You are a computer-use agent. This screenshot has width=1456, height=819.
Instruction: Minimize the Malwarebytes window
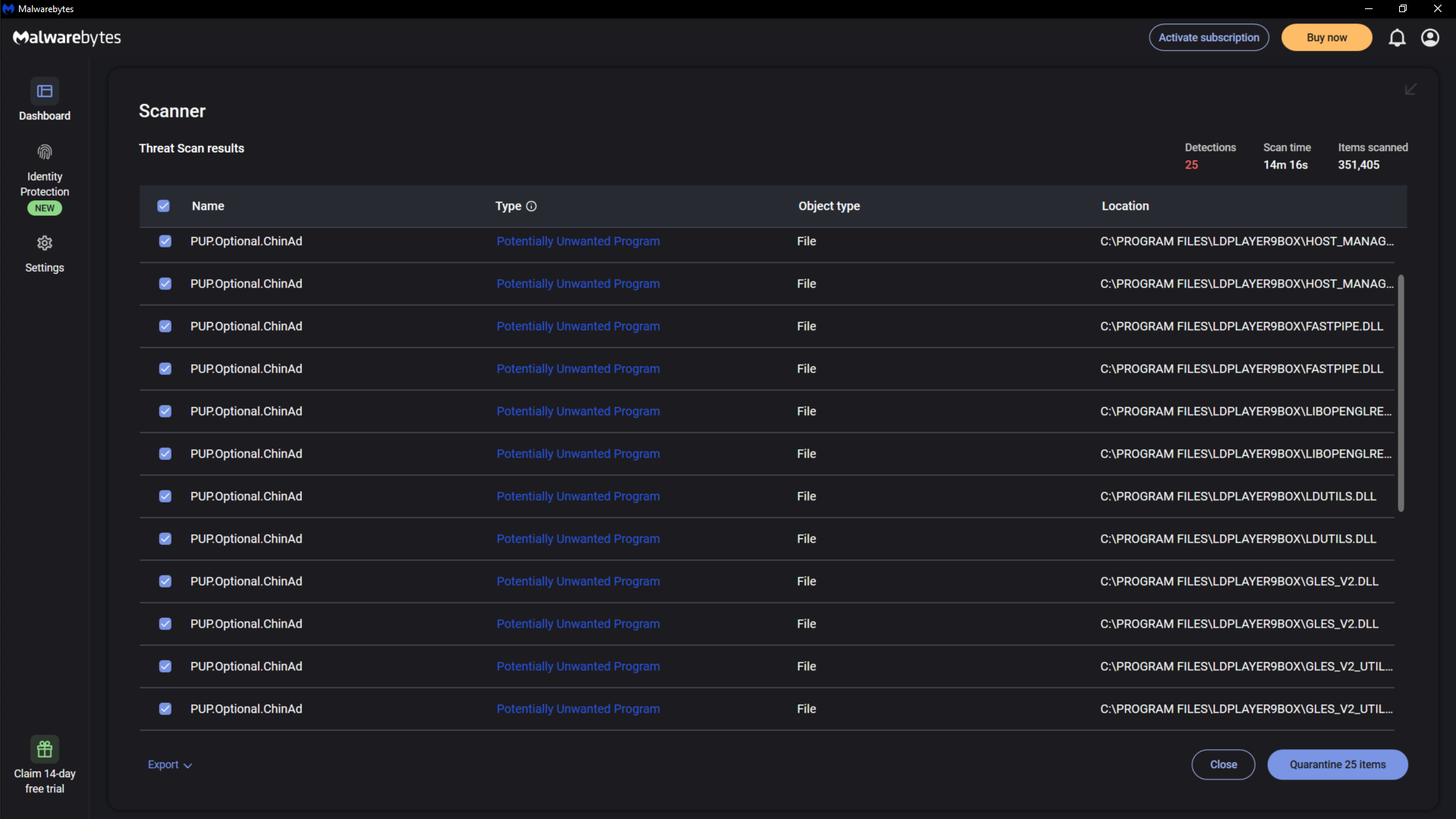pyautogui.click(x=1368, y=9)
